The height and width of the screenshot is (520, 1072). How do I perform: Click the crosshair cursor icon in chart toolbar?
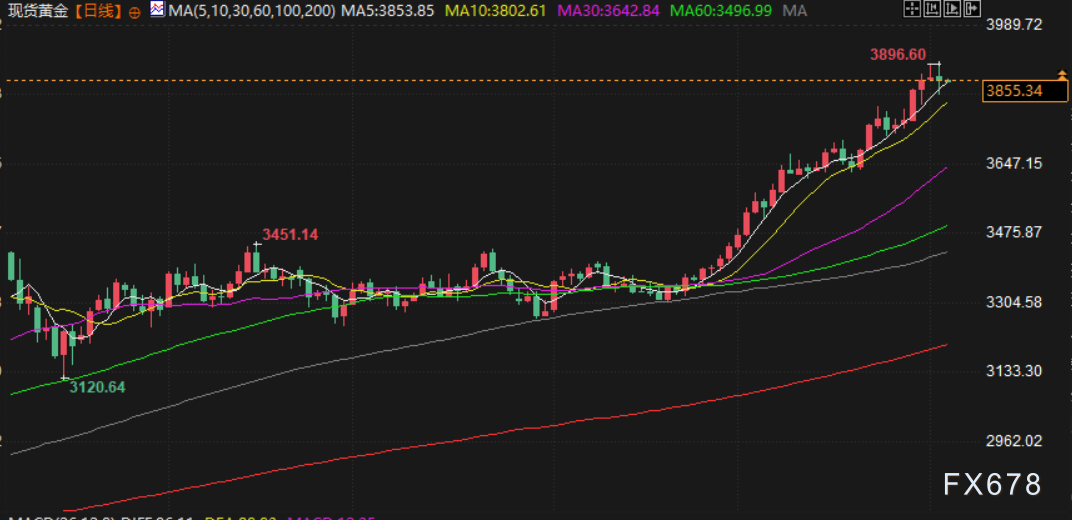911,9
